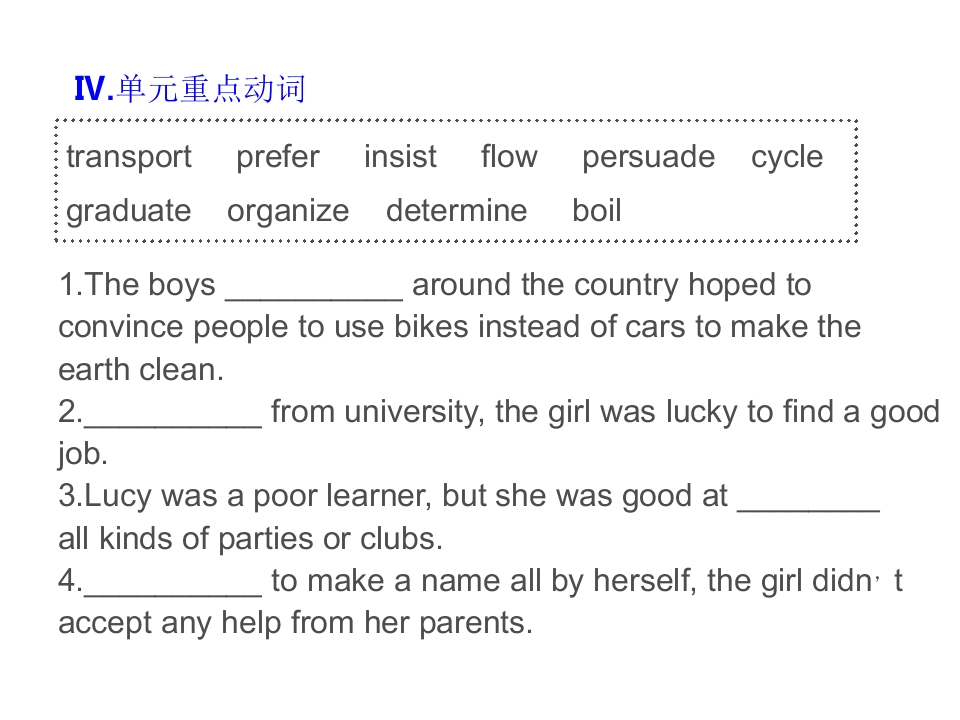Viewport: 960px width, 720px height.
Task: Click 'accept any help from her parents.'
Action: pos(296,623)
